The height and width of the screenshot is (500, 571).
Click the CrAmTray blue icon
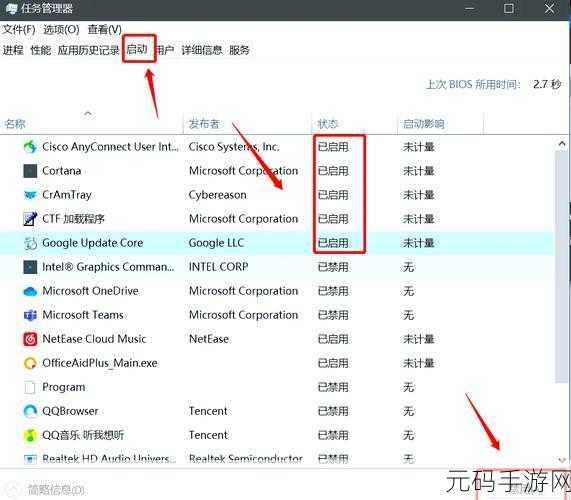coord(30,195)
